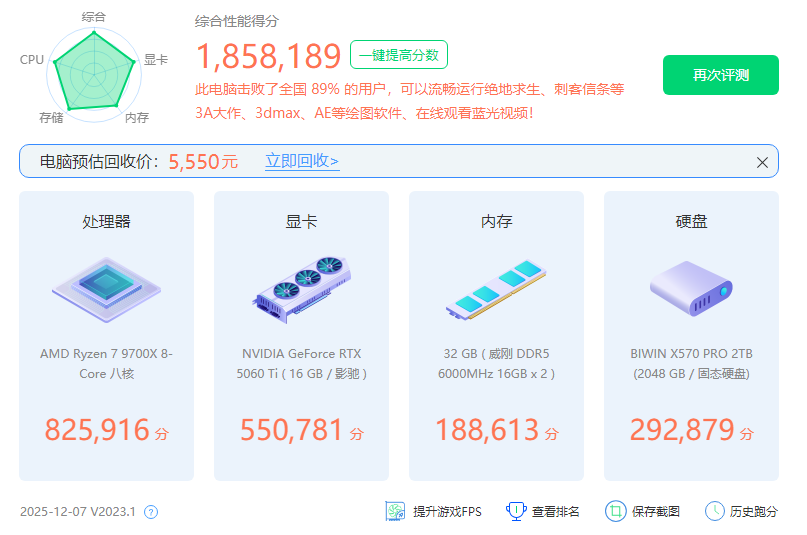Click the CPU label on radar chart
Screen dimensions: 807x535
[x=32, y=60]
